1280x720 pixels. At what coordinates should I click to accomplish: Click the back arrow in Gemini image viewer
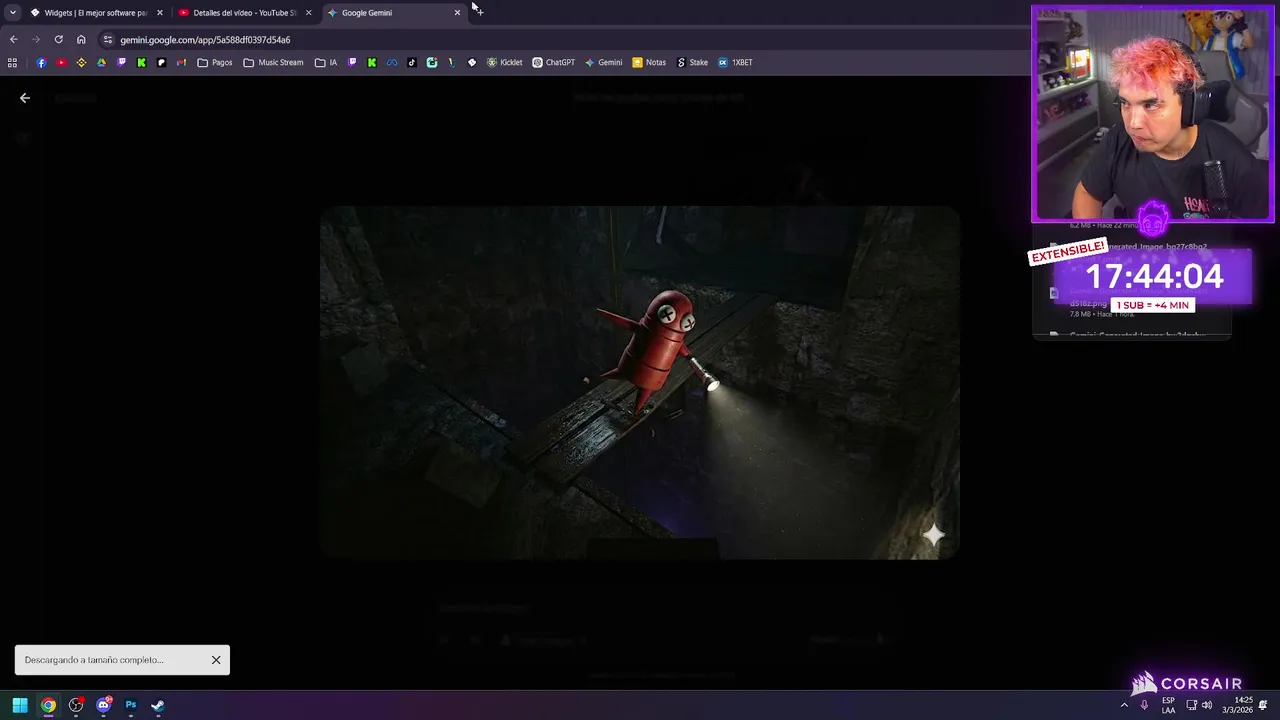pyautogui.click(x=25, y=98)
